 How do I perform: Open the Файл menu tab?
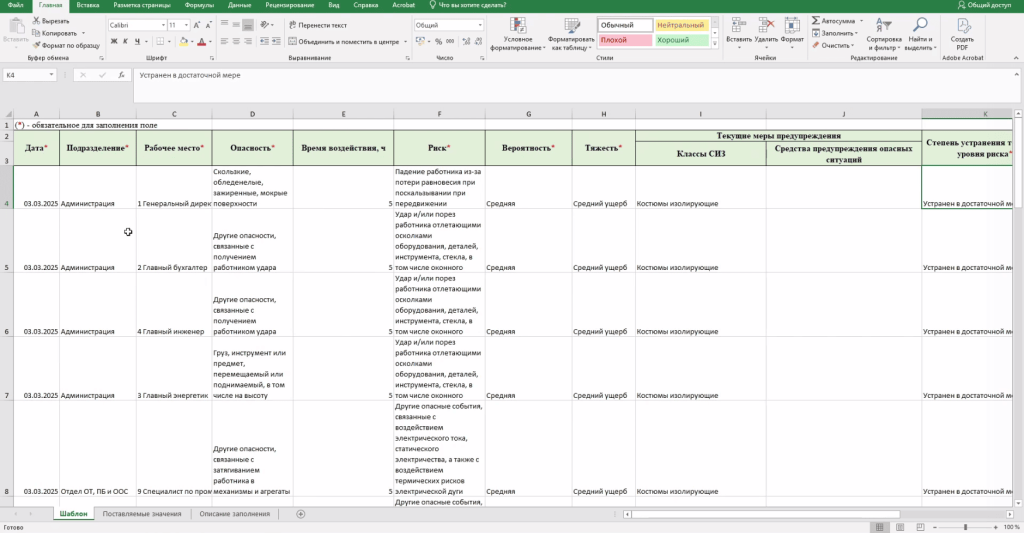(15, 5)
